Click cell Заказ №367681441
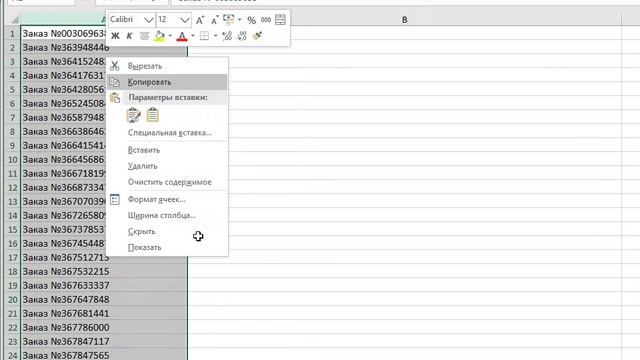Viewport: 640px width, 360px height. [104, 313]
